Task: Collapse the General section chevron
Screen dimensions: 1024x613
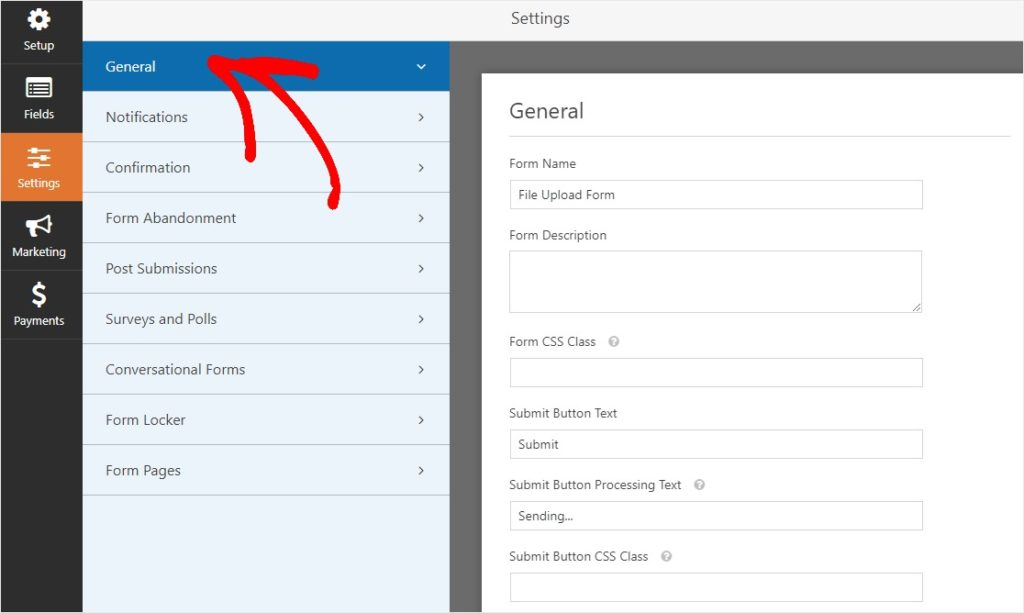Action: pos(421,65)
